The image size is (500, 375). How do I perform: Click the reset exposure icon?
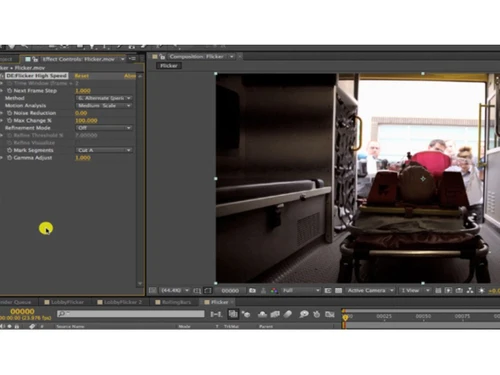[481, 291]
